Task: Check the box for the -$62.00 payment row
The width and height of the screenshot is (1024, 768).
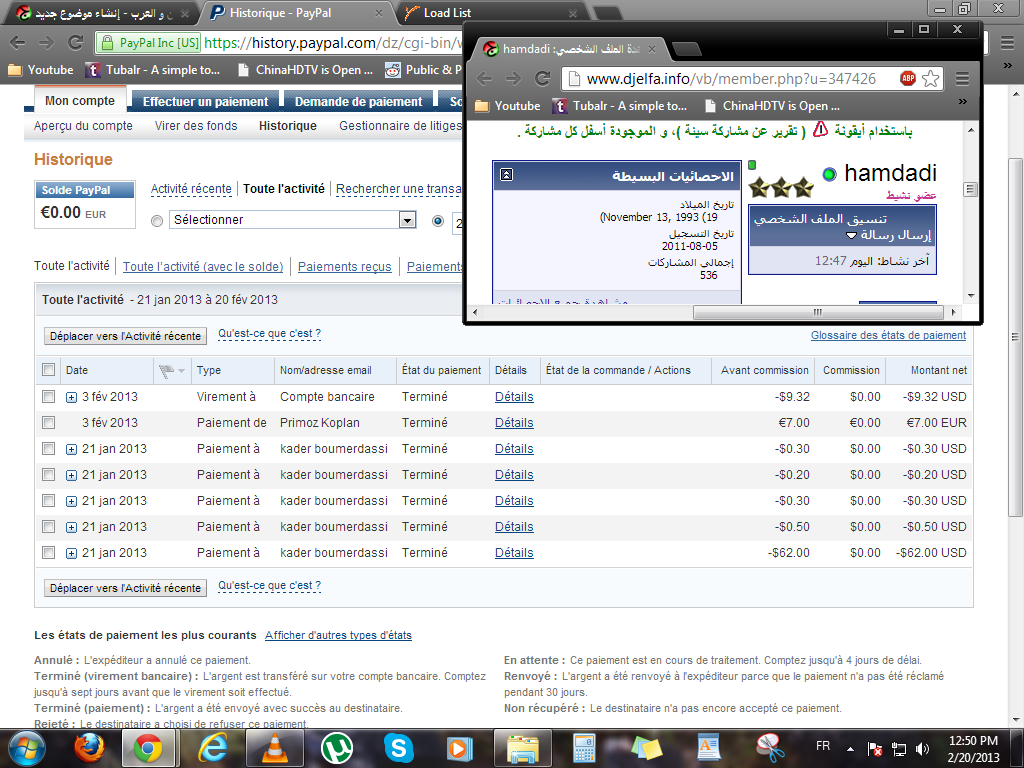Action: 48,552
